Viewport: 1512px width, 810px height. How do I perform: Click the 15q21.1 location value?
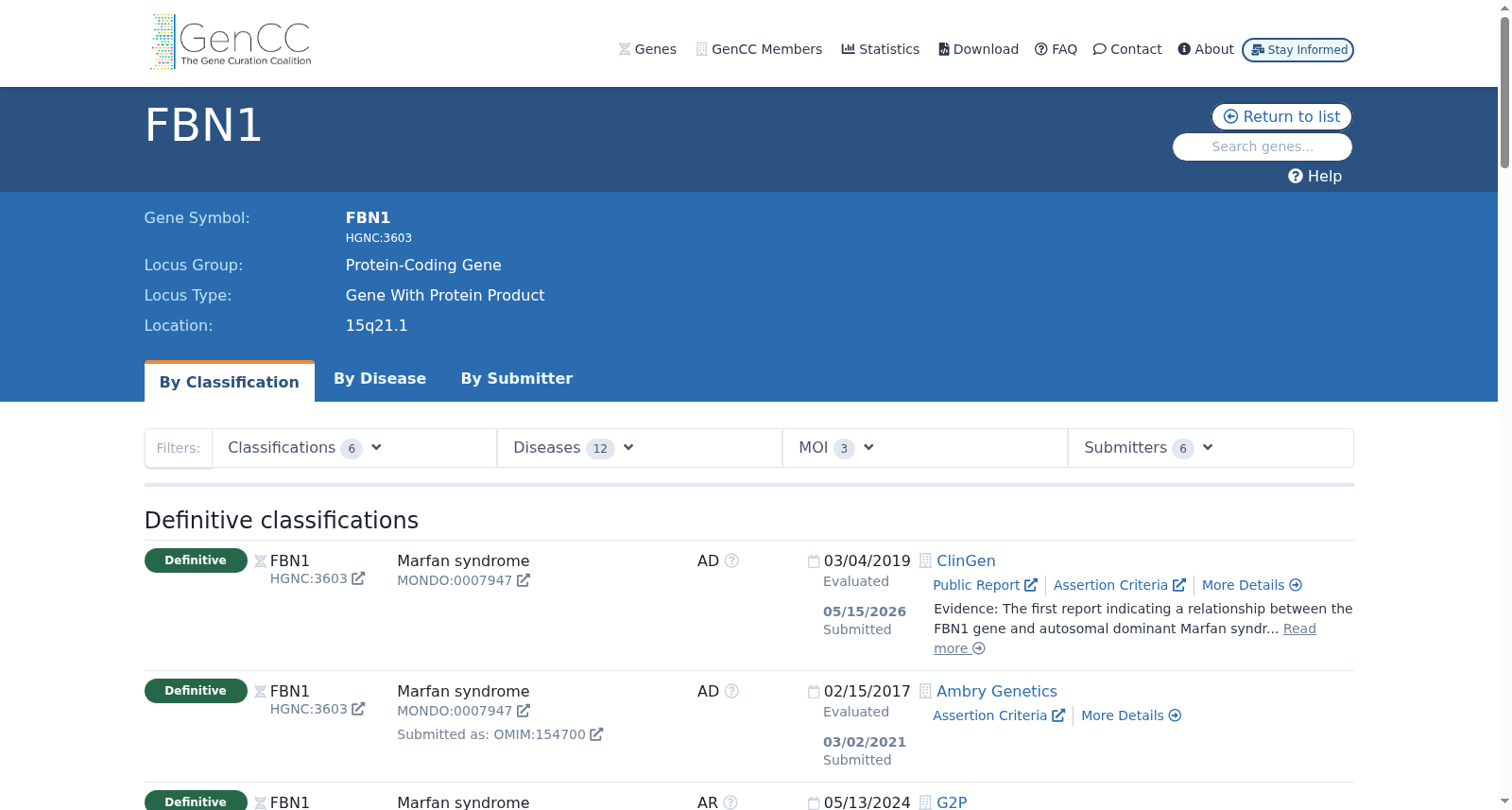pos(376,325)
